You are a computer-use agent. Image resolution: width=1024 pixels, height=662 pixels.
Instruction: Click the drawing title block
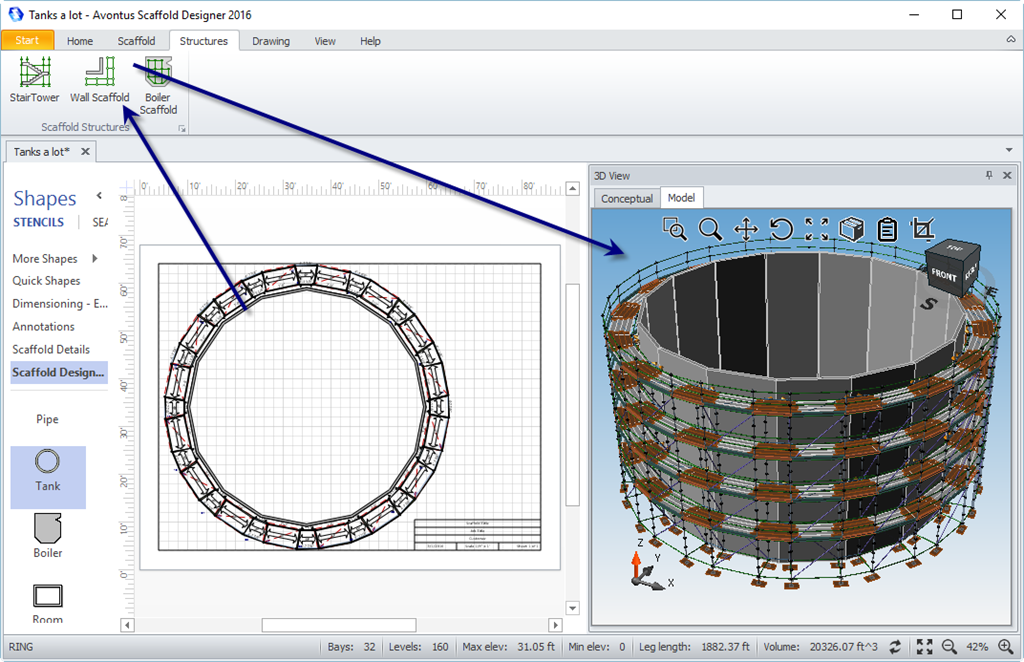point(477,535)
